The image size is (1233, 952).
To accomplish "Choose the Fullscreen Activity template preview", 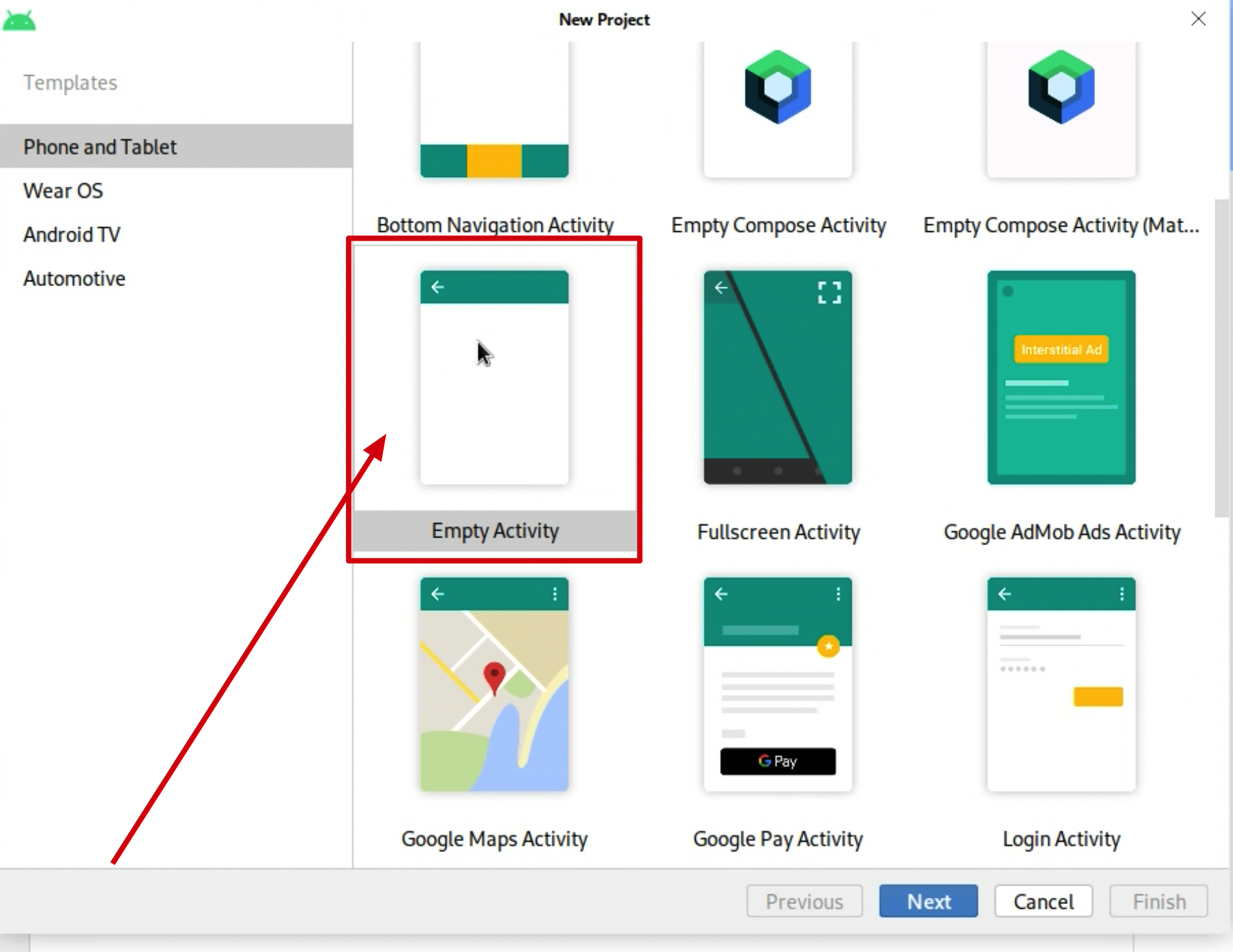I will pos(777,377).
